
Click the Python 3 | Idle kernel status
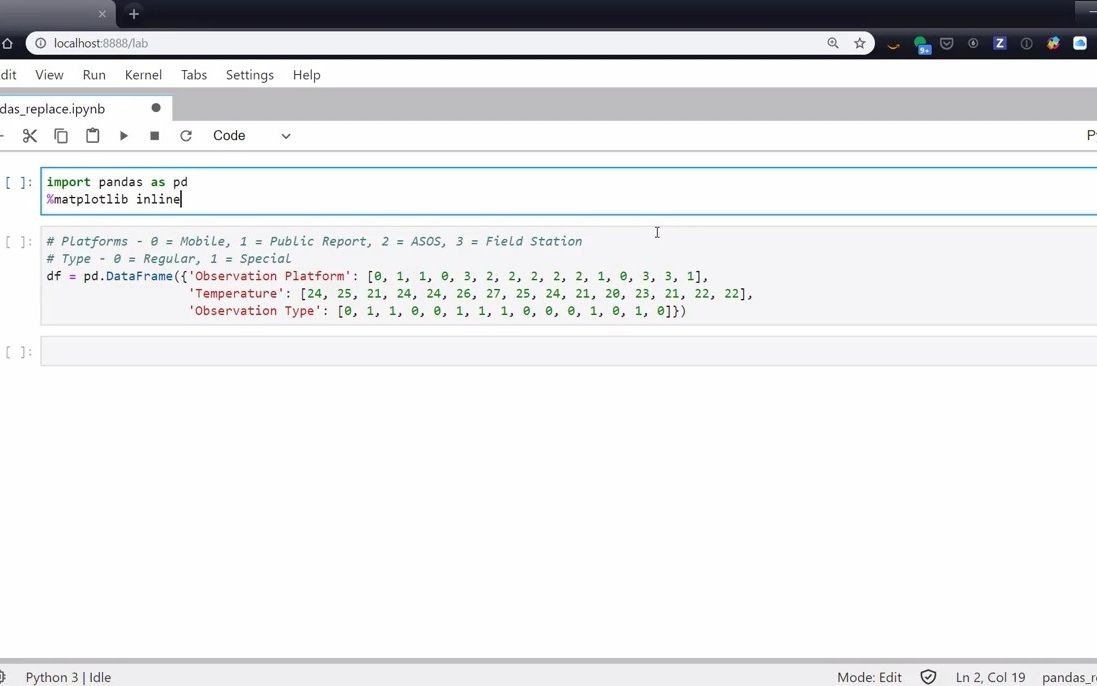pyautogui.click(x=68, y=677)
